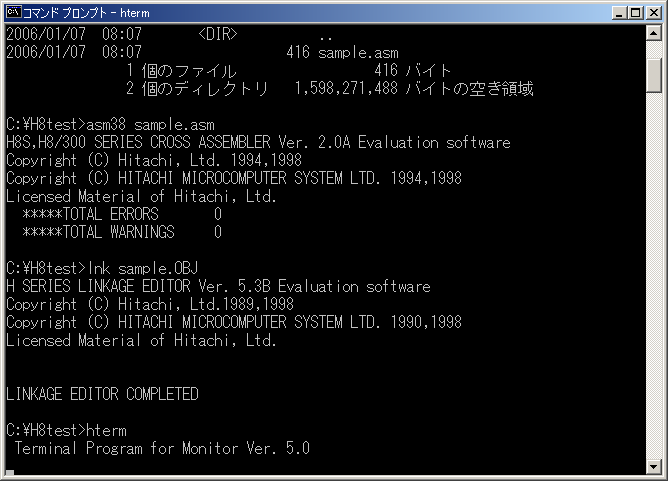Image resolution: width=668 pixels, height=481 pixels.
Task: Click '2 個のディレクトリ' summary text
Action: point(197,89)
